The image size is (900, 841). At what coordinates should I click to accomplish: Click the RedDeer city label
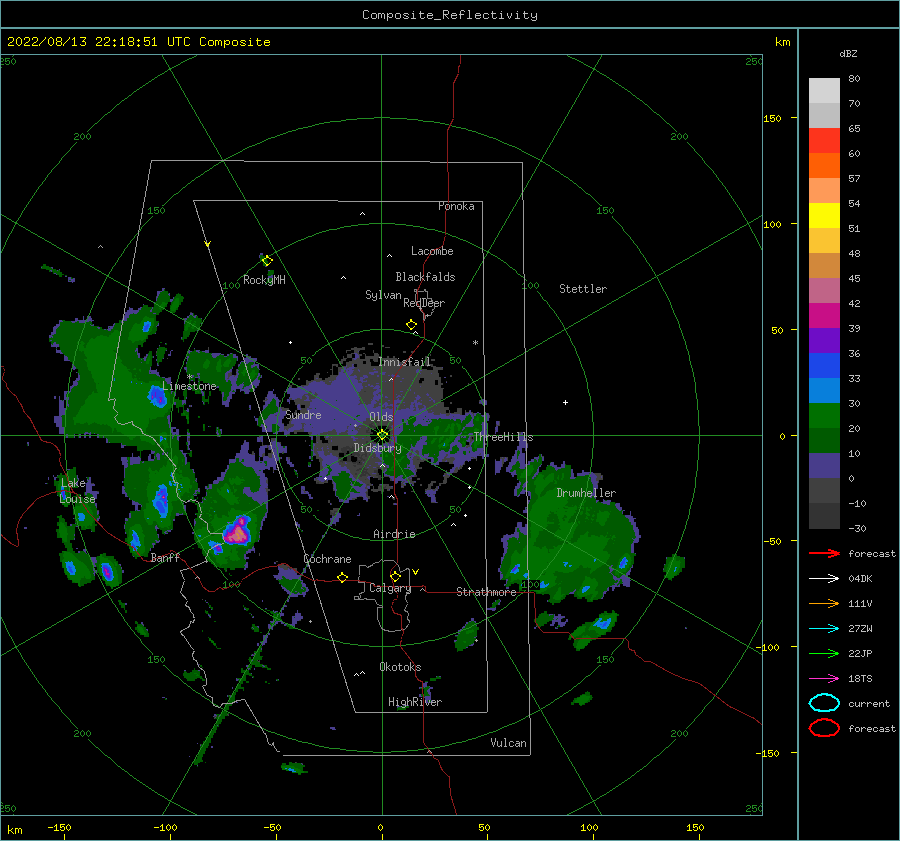(x=424, y=303)
